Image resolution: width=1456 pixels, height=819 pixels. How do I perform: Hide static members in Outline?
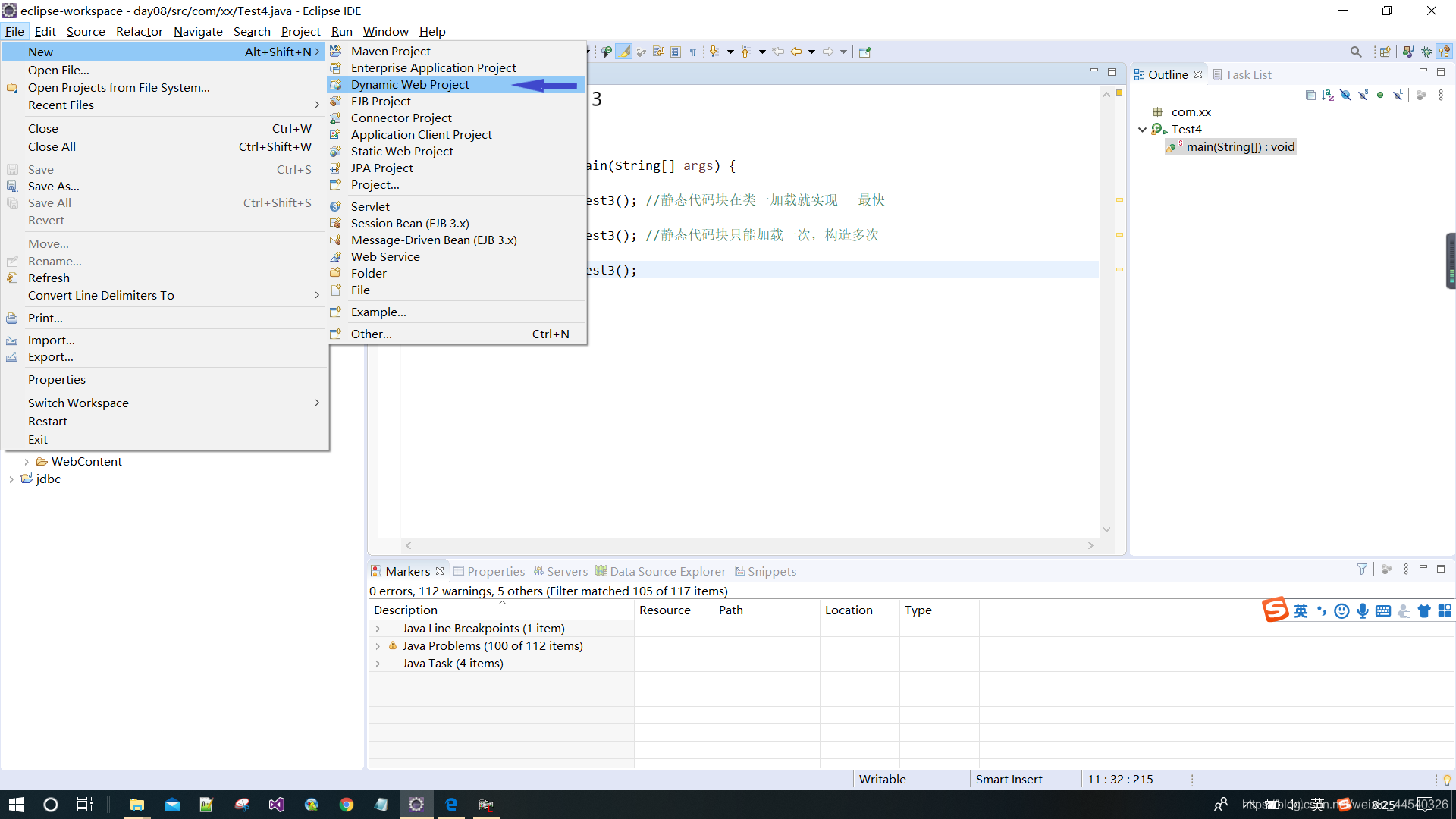pos(1363,95)
